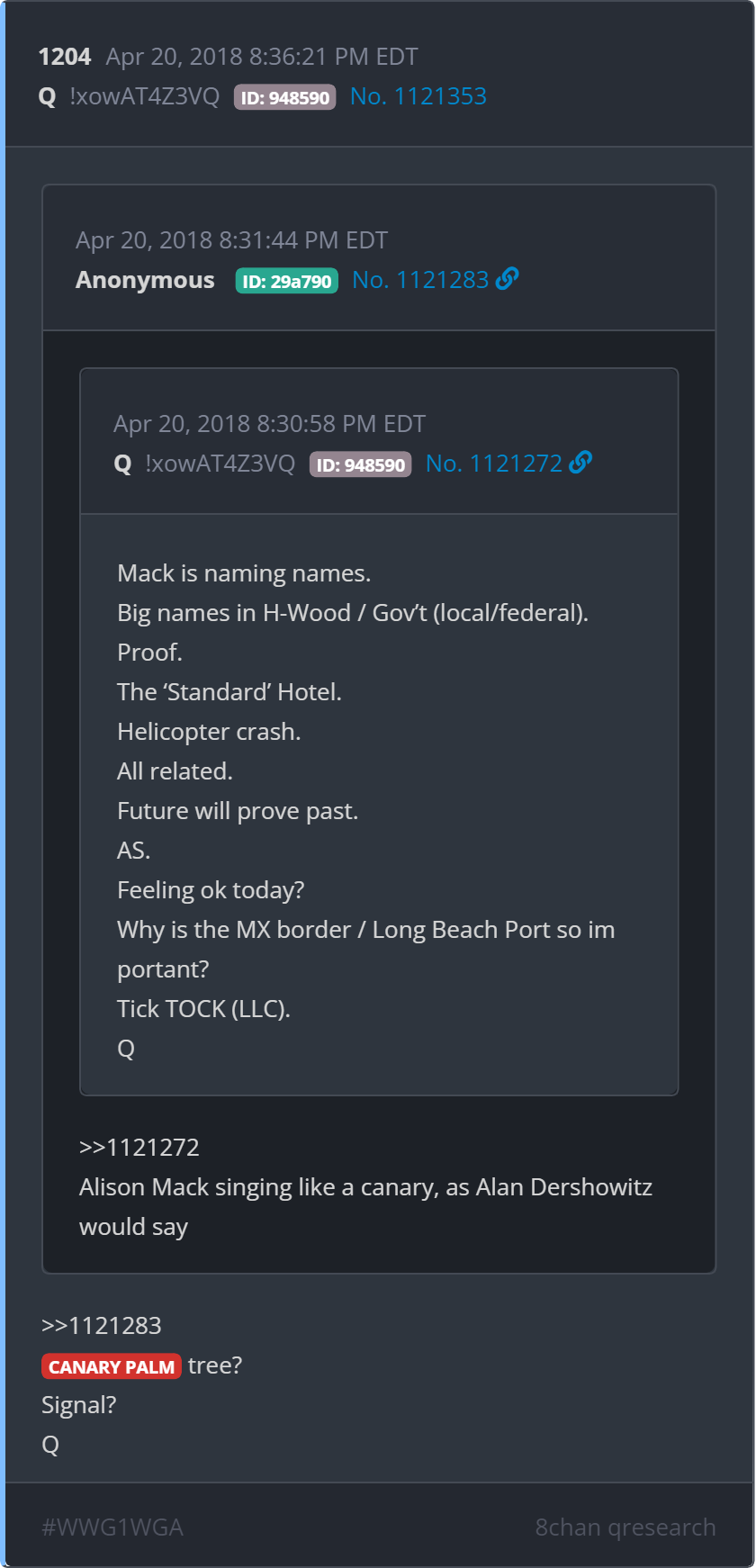Viewport: 756px width, 1568px height.
Task: Click the Q !xowAT4Z3VQ tripcode in header
Action: [x=130, y=96]
